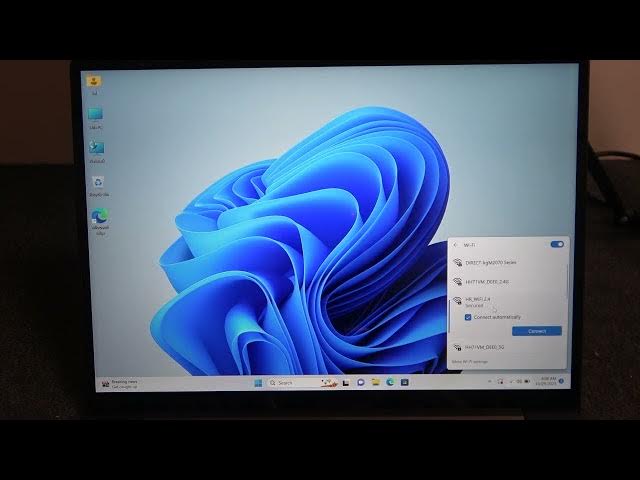This screenshot has width=640, height=480.
Task: Open Microsoft Edge in the taskbar
Action: coord(390,382)
